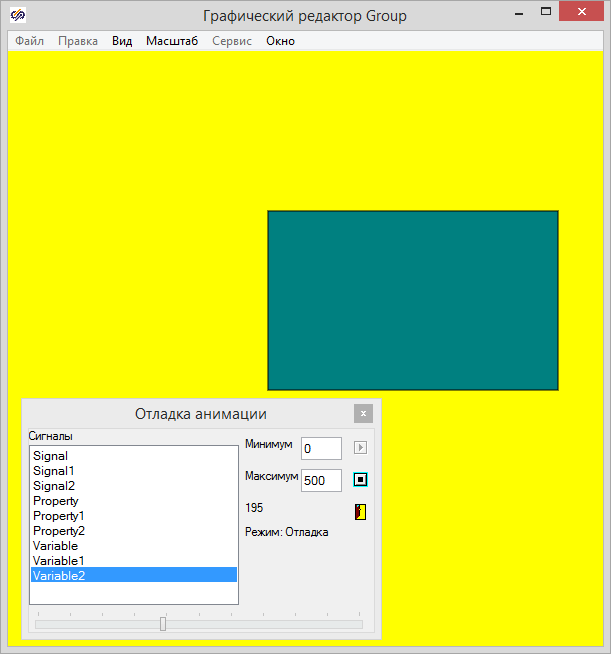The width and height of the screenshot is (611, 654).
Task: Click the yellow exit door icon
Action: [361, 512]
